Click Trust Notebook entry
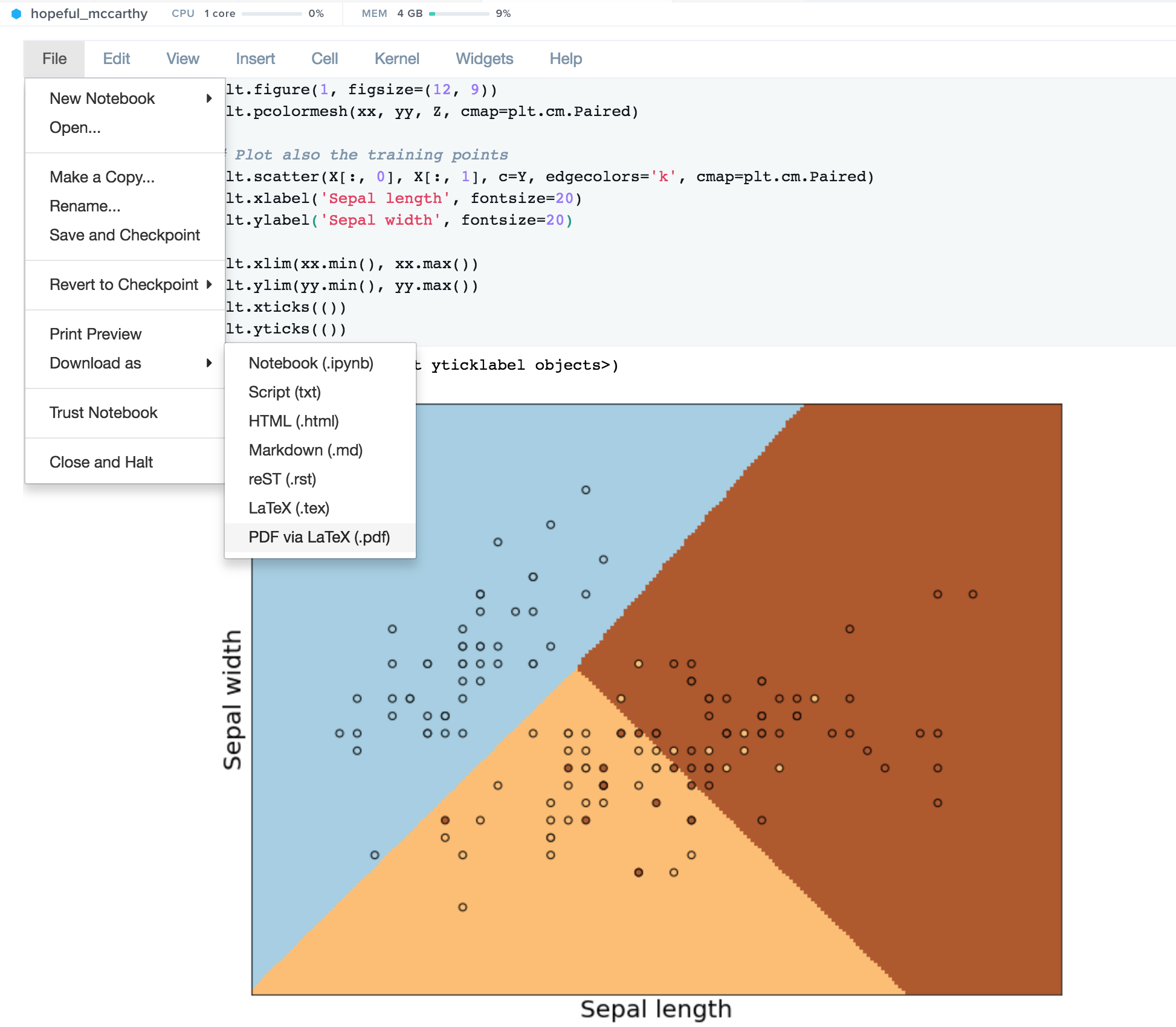Image resolution: width=1176 pixels, height=1027 pixels. (x=103, y=413)
